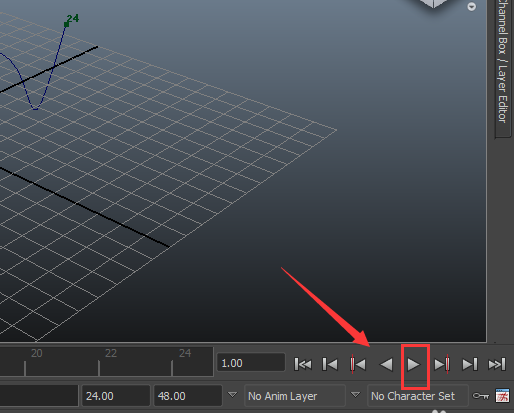Play animation backwards
The width and height of the screenshot is (514, 413).
coord(386,364)
